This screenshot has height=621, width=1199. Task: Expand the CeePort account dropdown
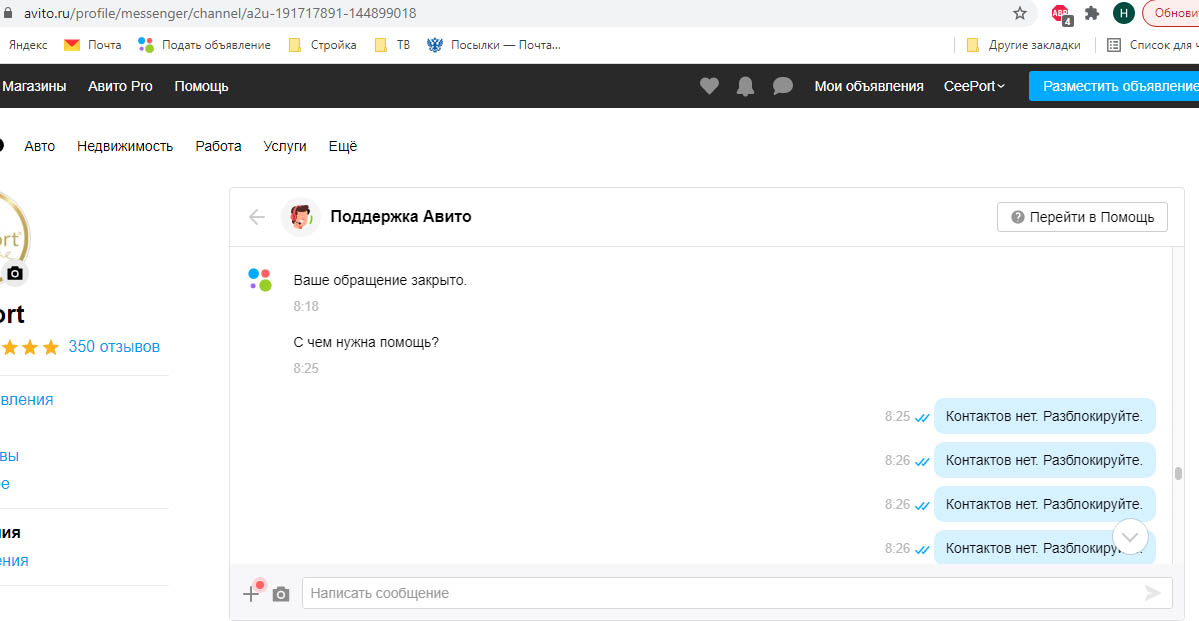974,86
